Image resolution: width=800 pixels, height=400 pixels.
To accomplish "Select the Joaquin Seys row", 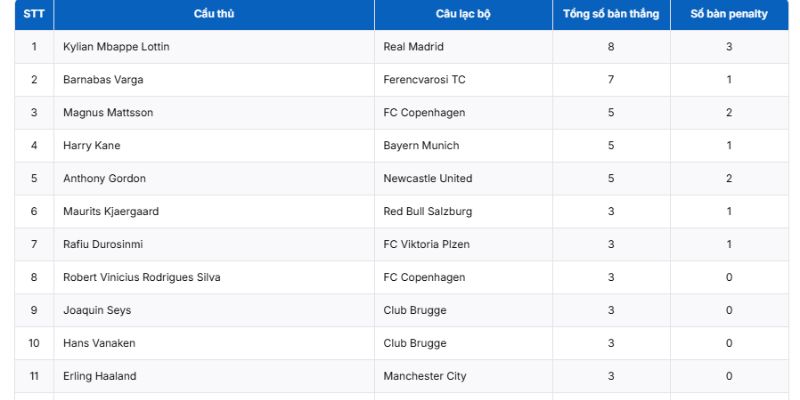I will (96, 310).
